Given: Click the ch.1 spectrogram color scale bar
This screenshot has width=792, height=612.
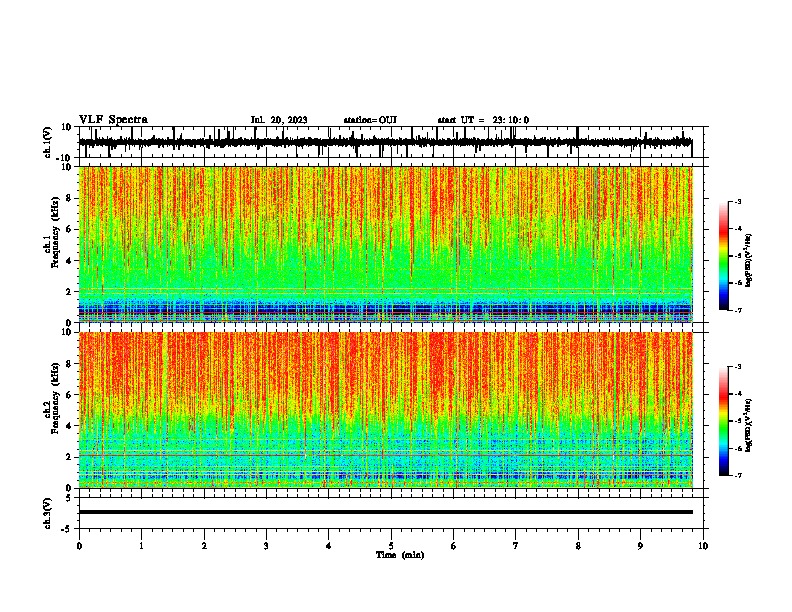Looking at the screenshot, I should point(724,256).
